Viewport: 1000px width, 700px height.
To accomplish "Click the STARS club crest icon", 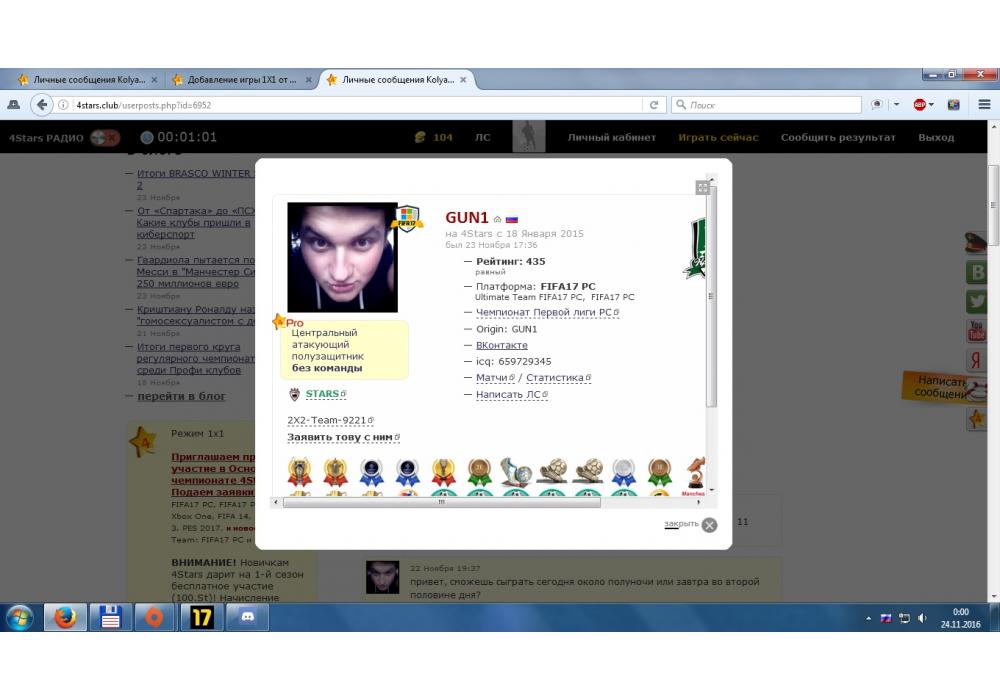I will click(x=294, y=395).
